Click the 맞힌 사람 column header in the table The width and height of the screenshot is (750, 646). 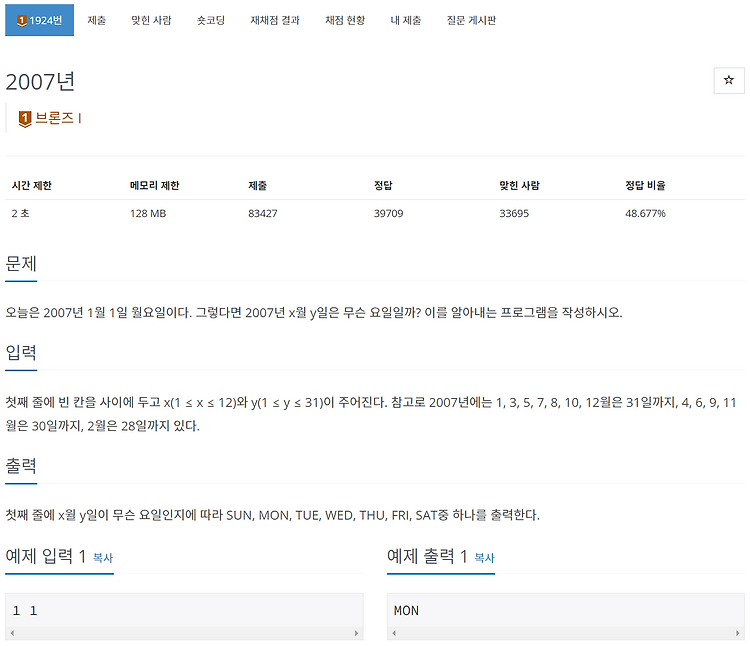pos(519,186)
